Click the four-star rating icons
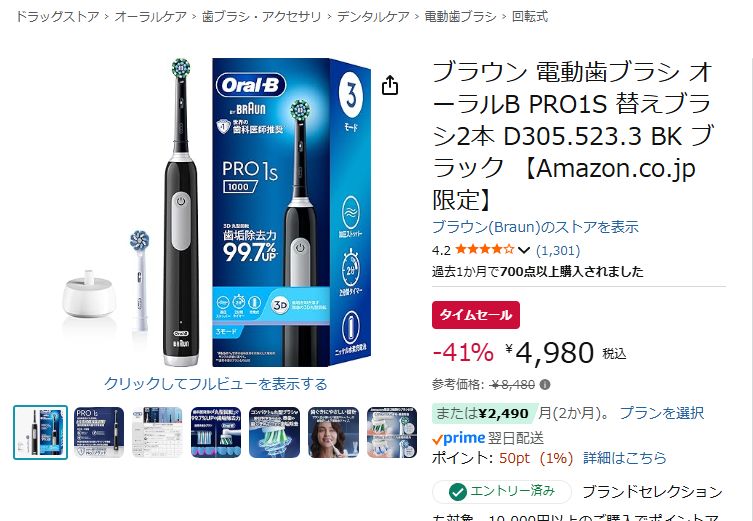 point(485,250)
